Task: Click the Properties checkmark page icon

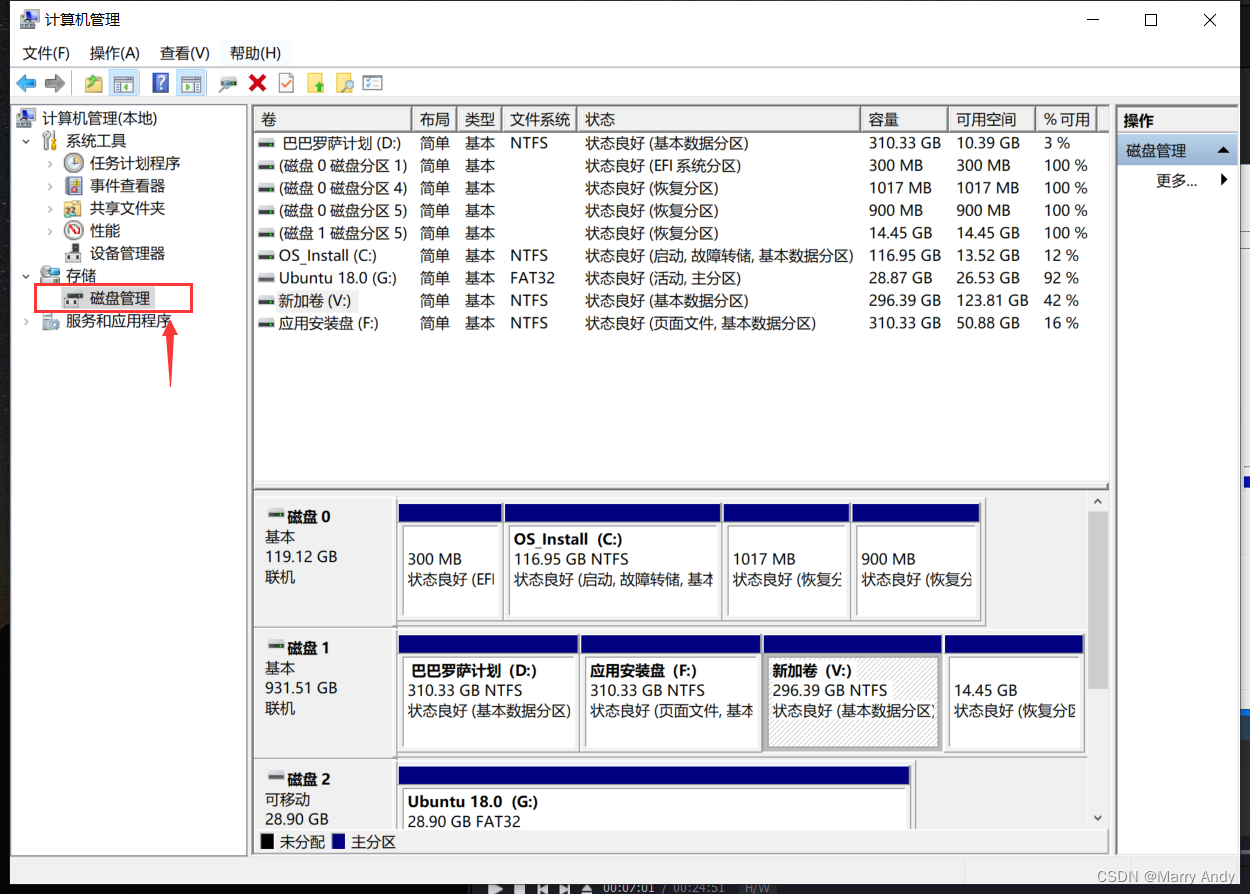Action: (x=286, y=84)
